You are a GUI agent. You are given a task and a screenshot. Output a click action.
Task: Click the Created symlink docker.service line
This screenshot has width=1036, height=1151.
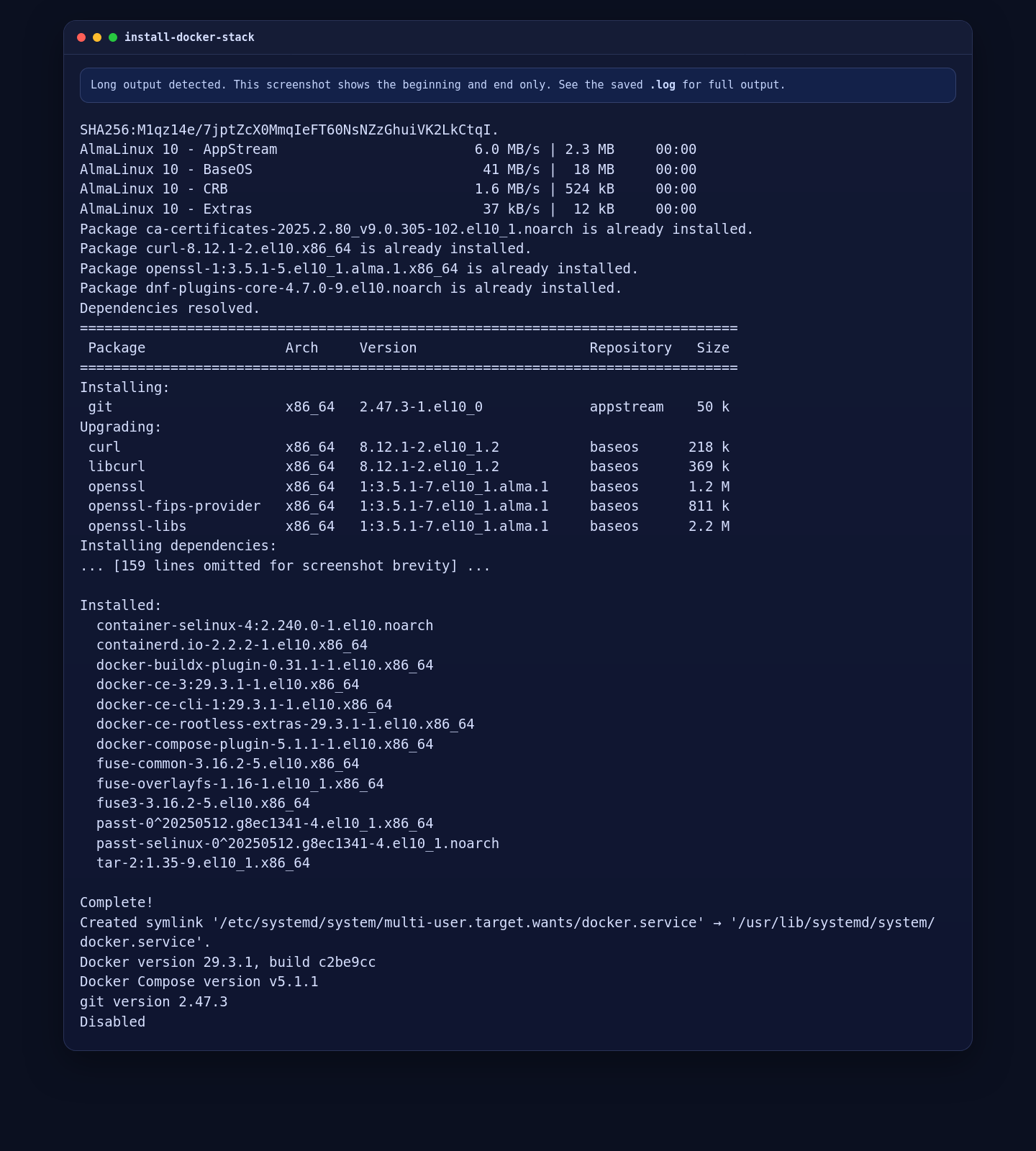click(x=507, y=933)
